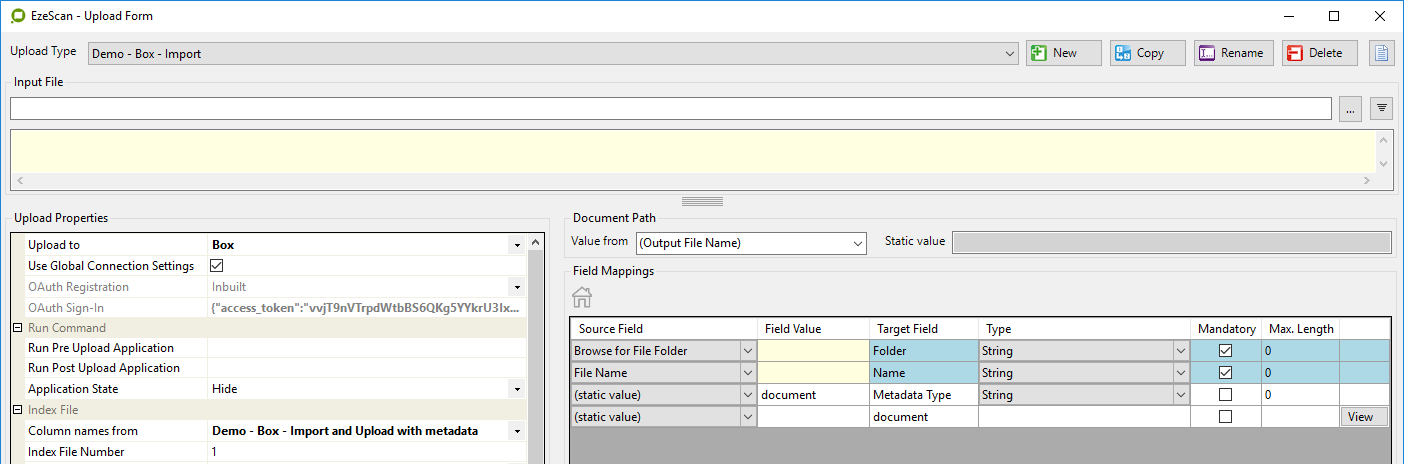The image size is (1404, 464).
Task: Enable Mandatory for Metadata Type row
Action: click(1225, 395)
